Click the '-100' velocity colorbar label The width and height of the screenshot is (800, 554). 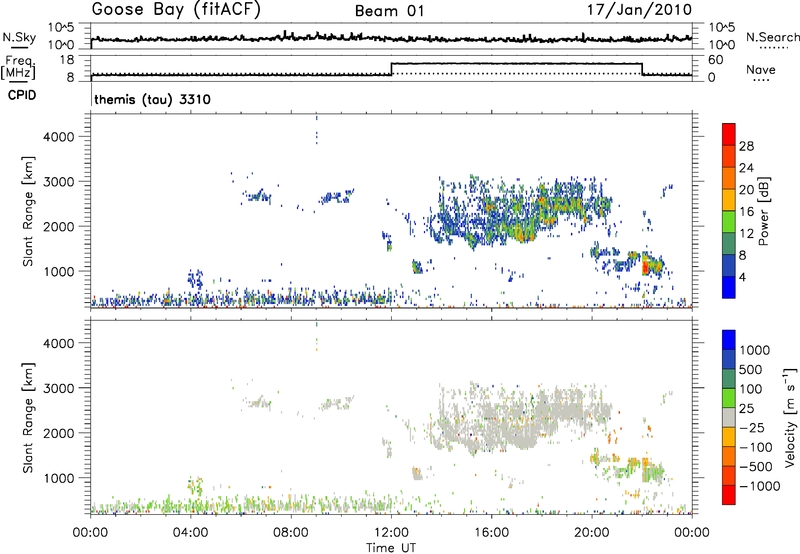coord(756,447)
